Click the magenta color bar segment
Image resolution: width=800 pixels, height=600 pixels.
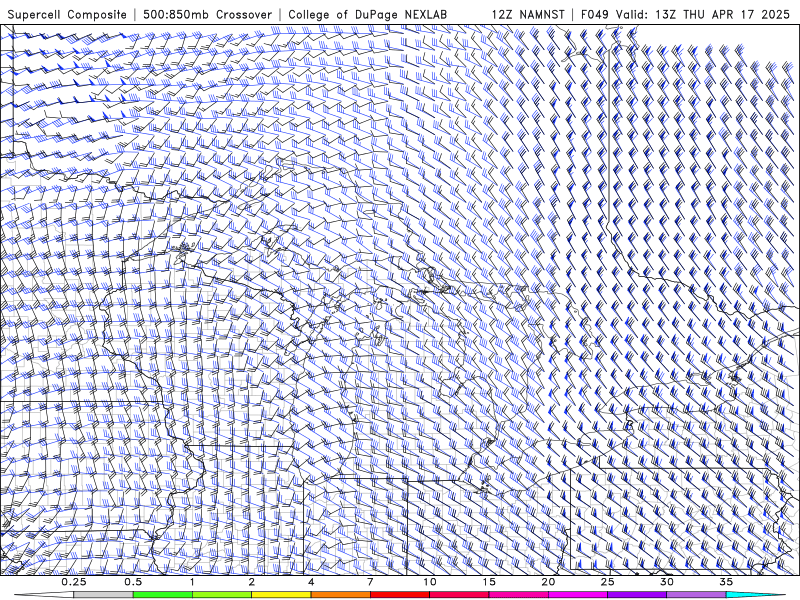[x=578, y=595]
